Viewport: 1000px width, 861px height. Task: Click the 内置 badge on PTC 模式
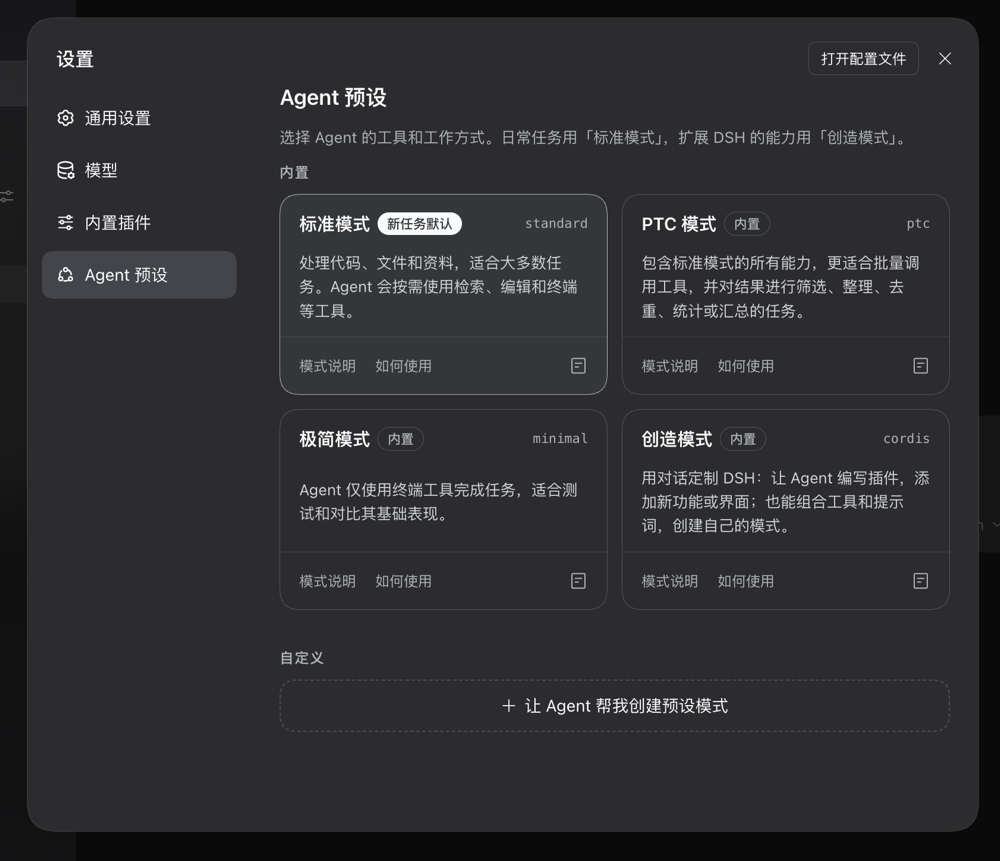coord(747,224)
